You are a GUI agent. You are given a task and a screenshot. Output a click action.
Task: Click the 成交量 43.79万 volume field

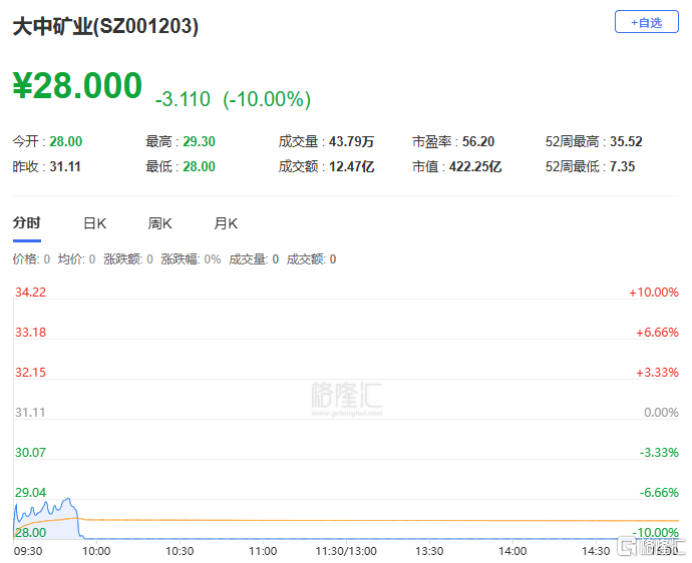[x=326, y=142]
